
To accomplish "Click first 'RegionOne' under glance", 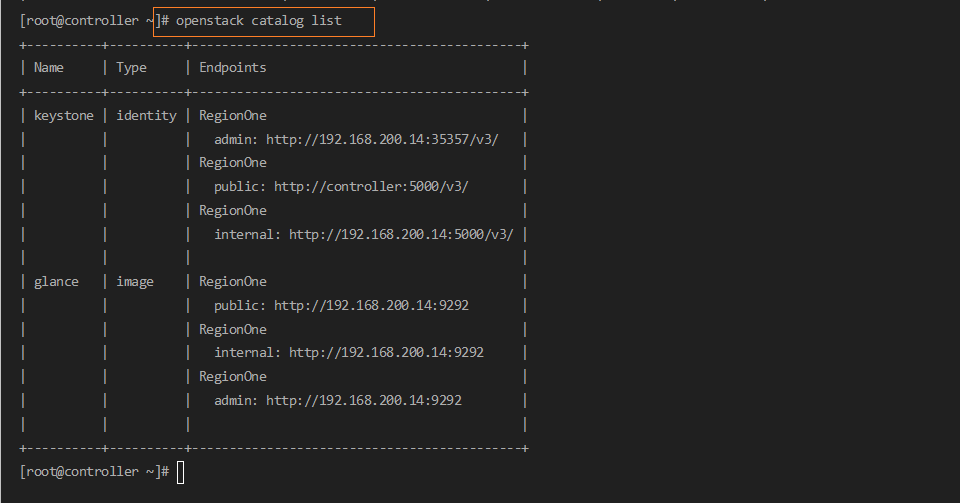I will point(232,282).
